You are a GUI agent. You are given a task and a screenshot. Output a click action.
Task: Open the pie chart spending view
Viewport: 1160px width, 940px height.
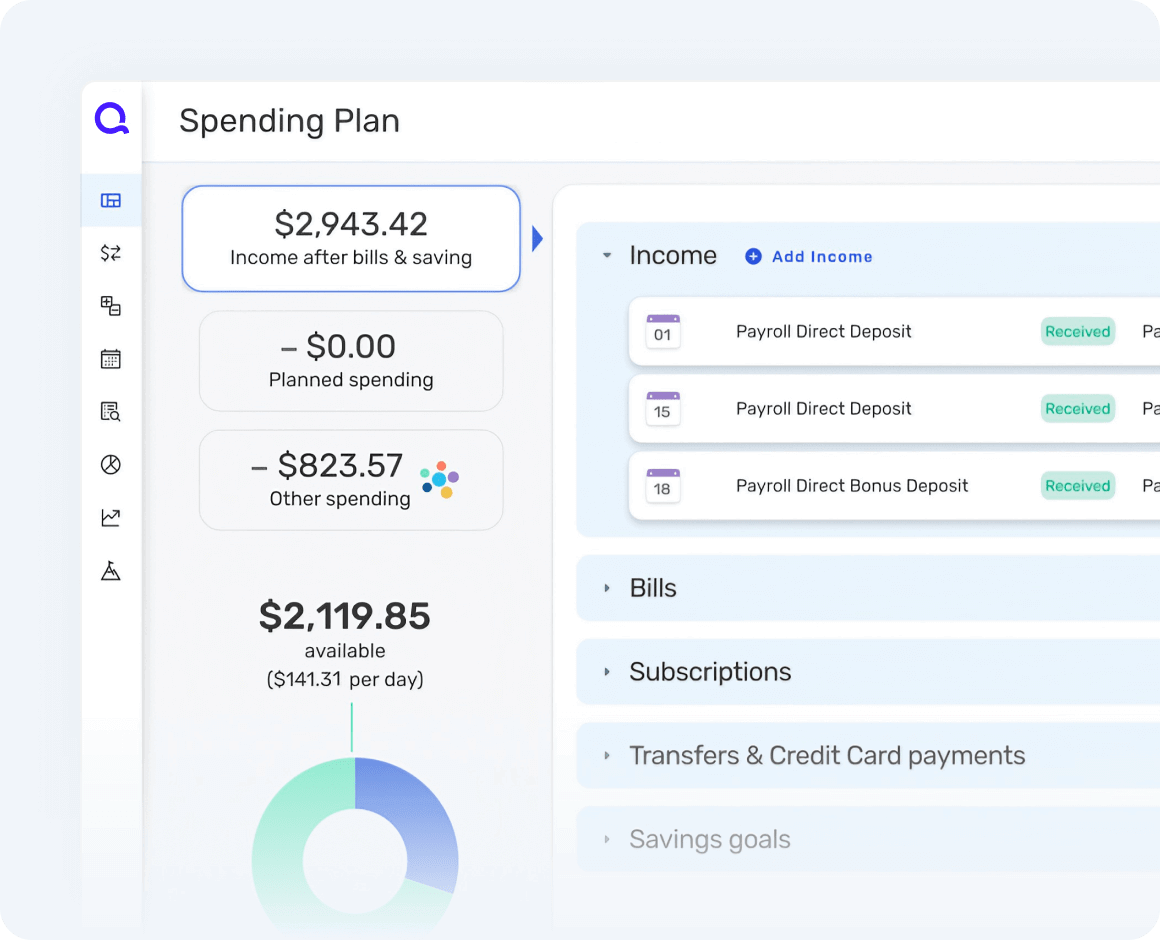pos(111,464)
